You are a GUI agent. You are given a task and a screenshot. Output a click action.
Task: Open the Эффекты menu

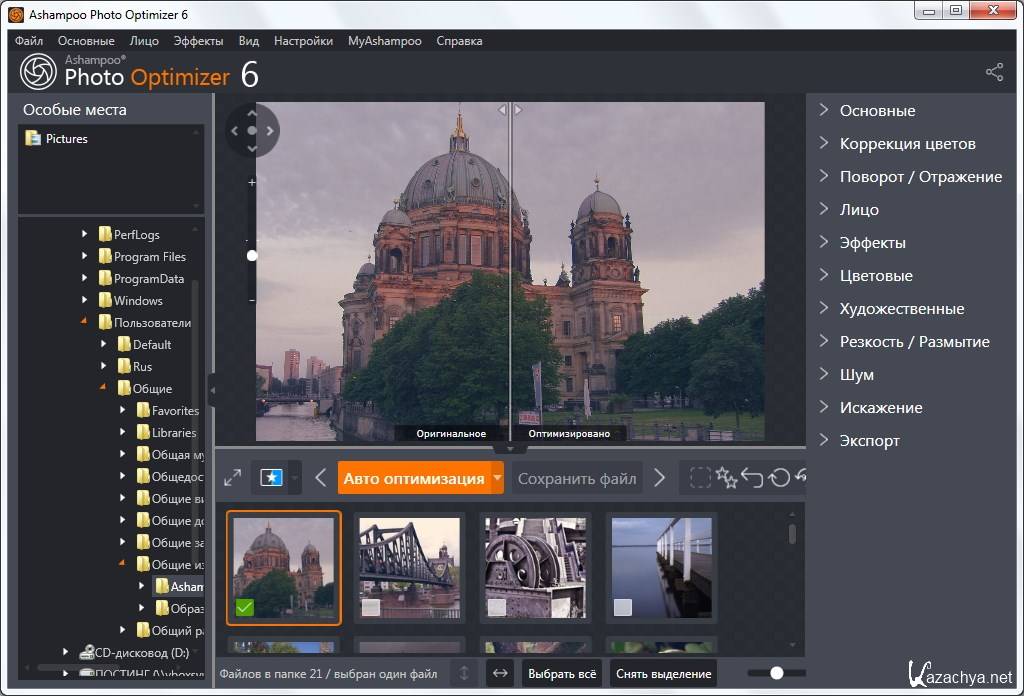(198, 41)
